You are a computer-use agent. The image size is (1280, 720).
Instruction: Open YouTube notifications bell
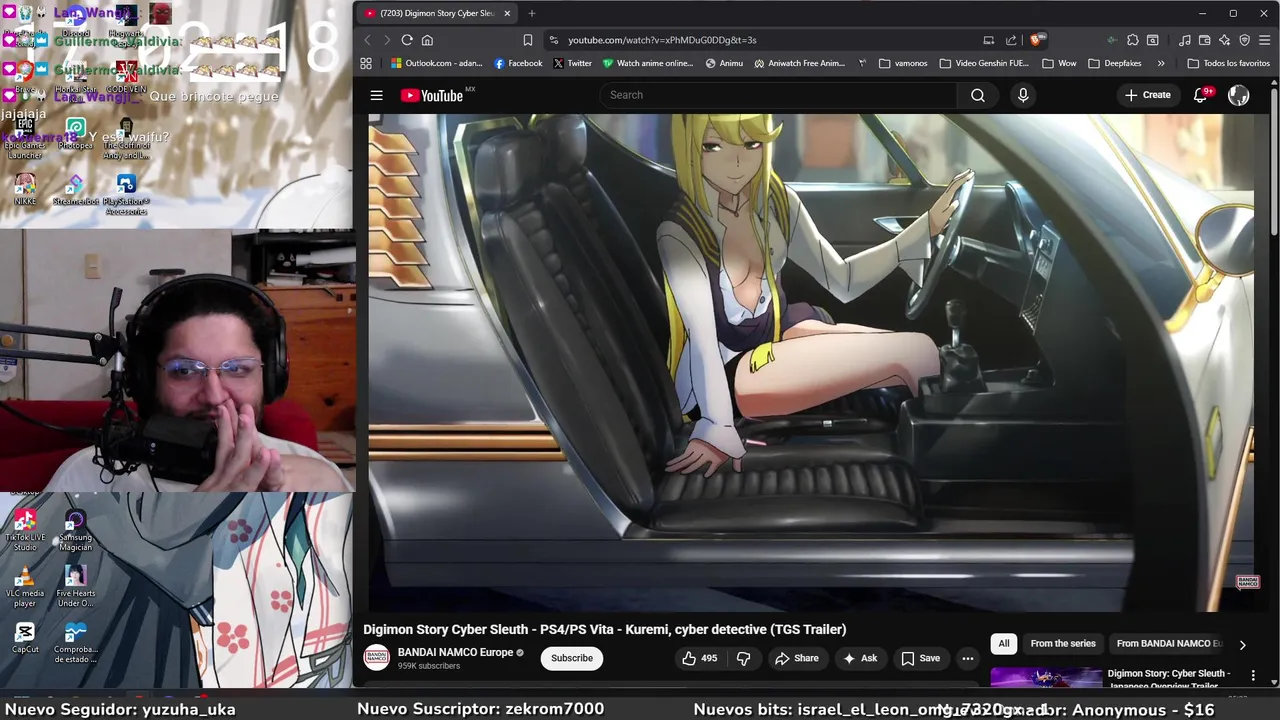1201,95
